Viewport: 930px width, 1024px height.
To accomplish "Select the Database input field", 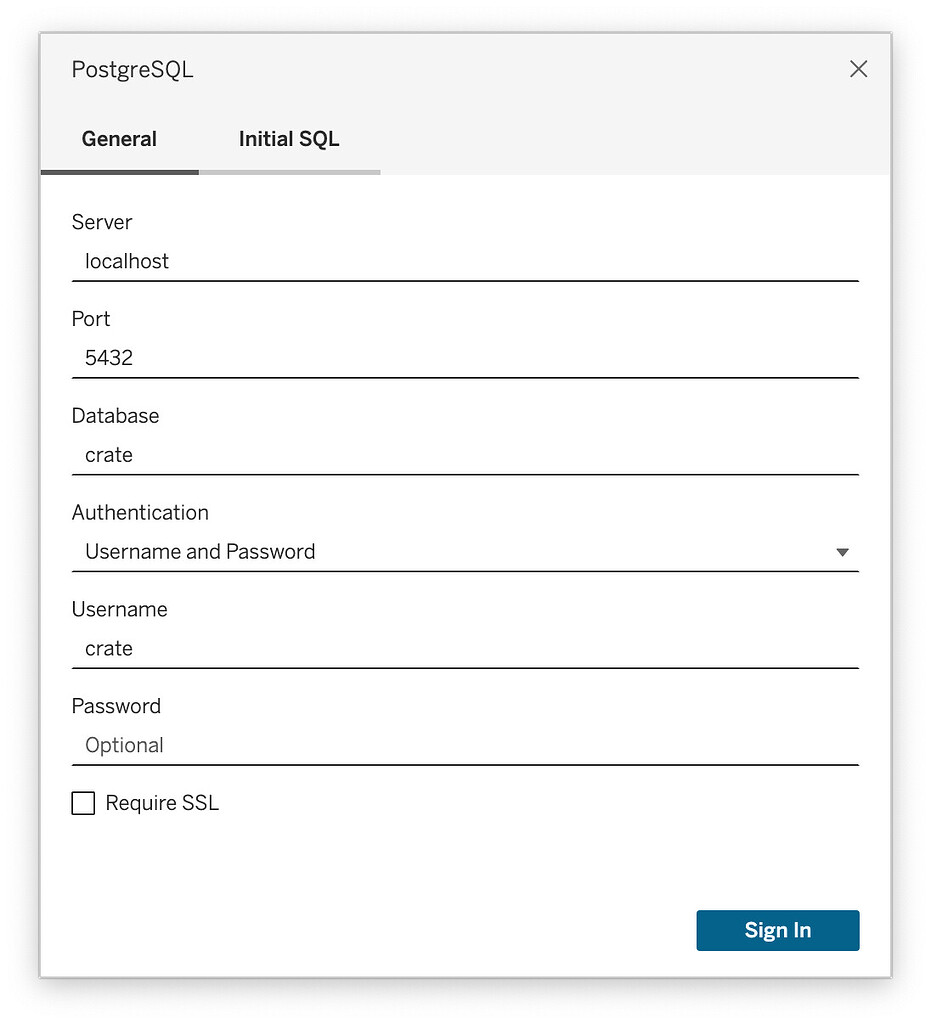I will pos(465,455).
